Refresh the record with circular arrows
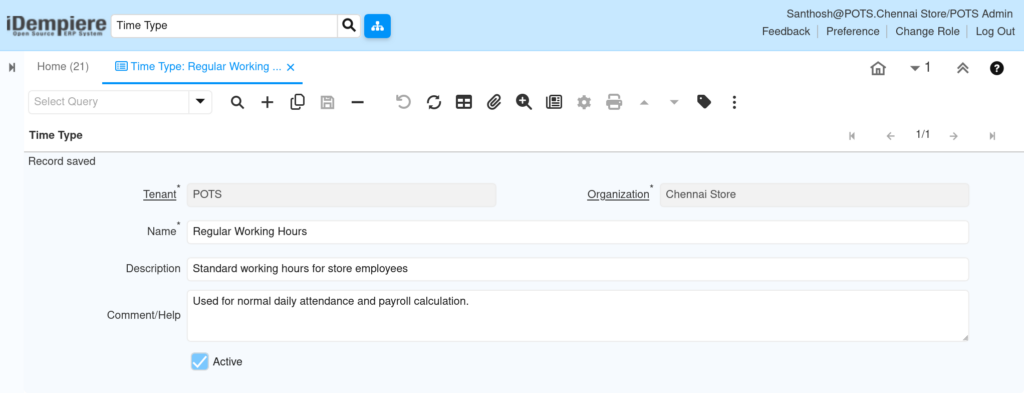Viewport: 1024px width, 393px height. (434, 102)
